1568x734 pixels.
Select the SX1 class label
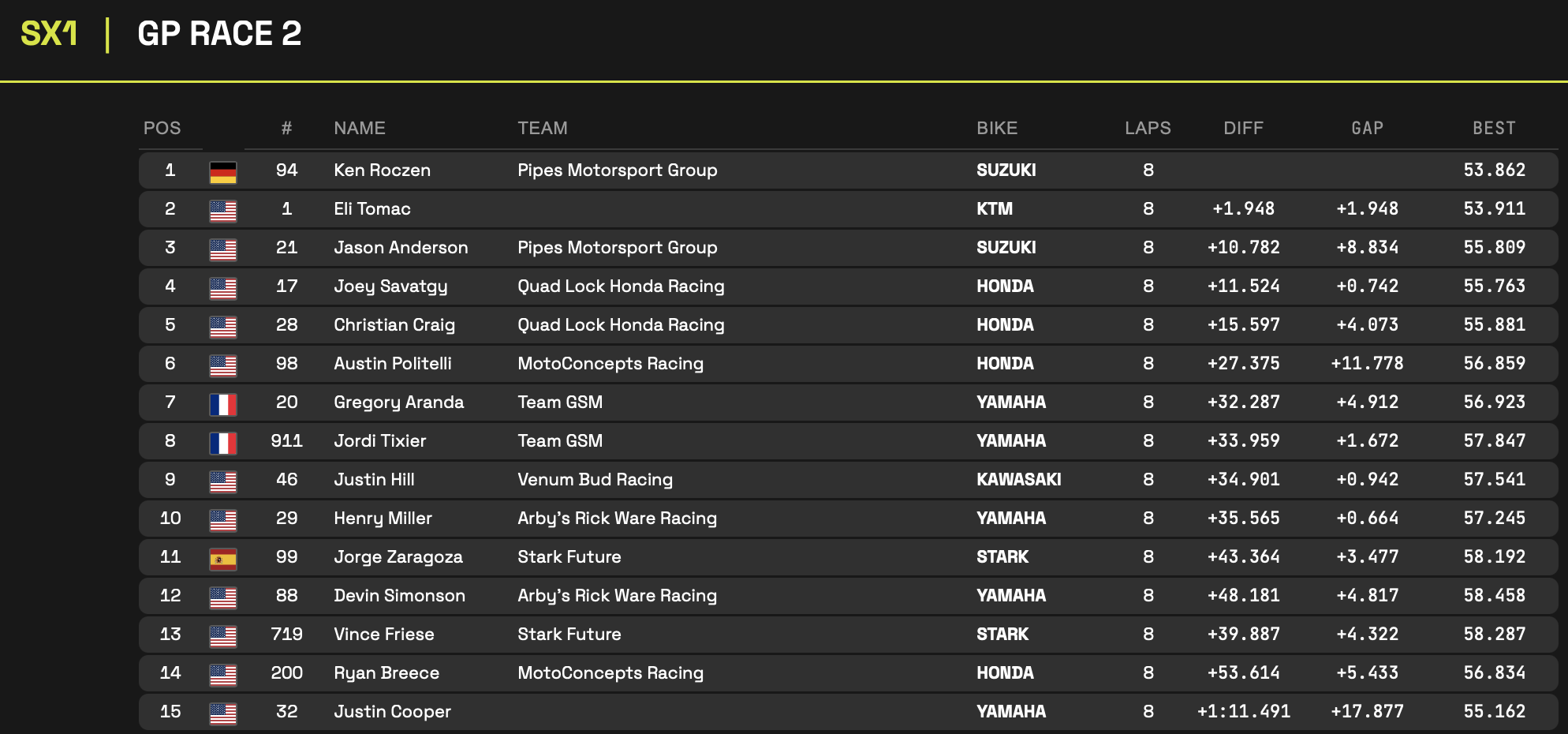click(x=49, y=34)
